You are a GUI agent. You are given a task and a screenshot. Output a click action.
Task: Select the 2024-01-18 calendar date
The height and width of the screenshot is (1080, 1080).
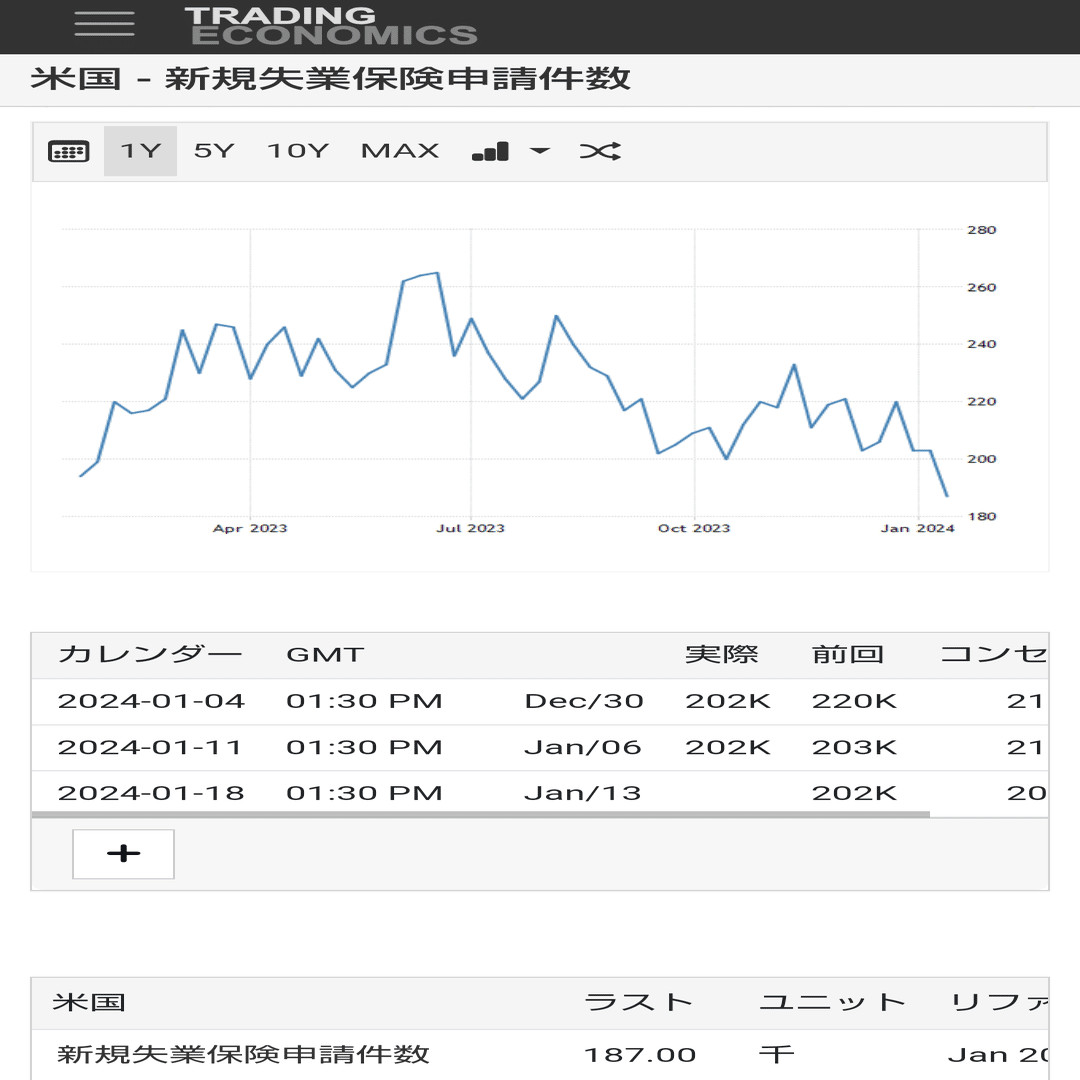pyautogui.click(x=151, y=793)
